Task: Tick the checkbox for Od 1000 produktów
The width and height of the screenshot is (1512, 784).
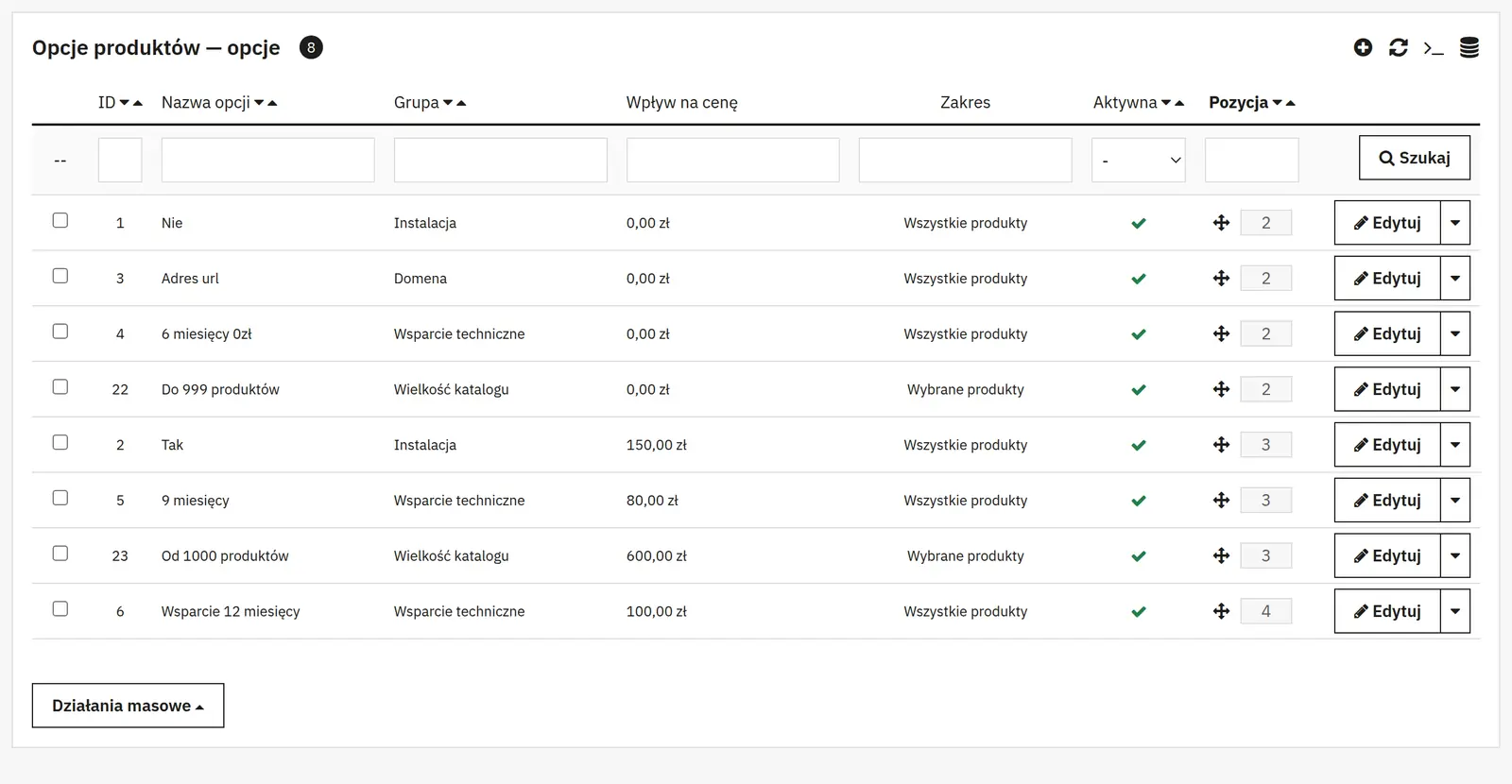Action: [60, 553]
